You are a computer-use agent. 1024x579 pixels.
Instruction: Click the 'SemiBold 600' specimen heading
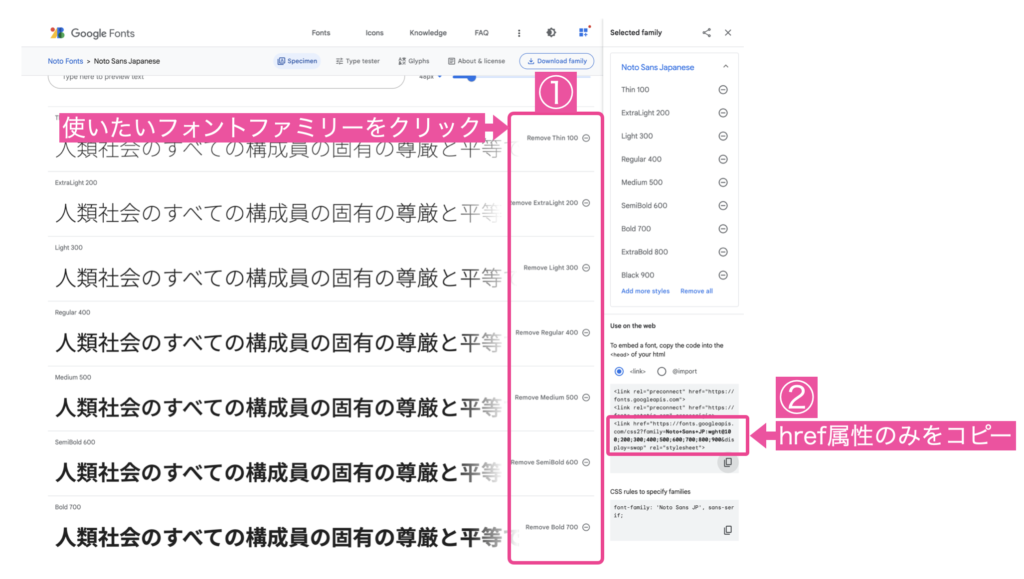[75, 442]
